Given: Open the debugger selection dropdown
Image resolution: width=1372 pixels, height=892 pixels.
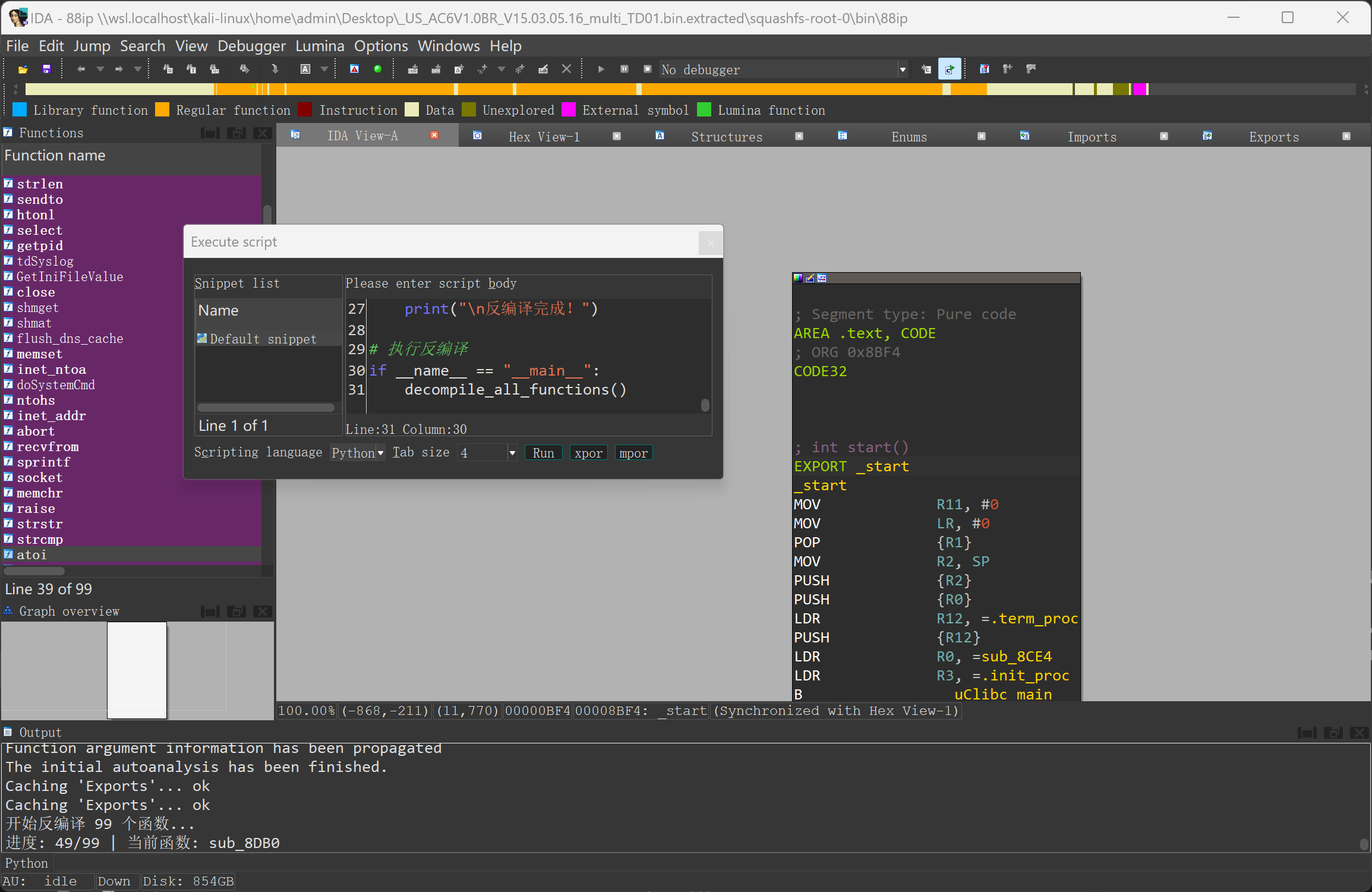Looking at the screenshot, I should click(902, 70).
